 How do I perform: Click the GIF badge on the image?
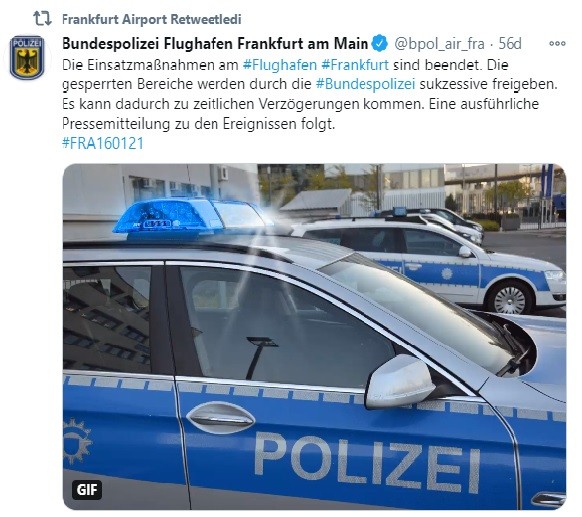pyautogui.click(x=87, y=490)
